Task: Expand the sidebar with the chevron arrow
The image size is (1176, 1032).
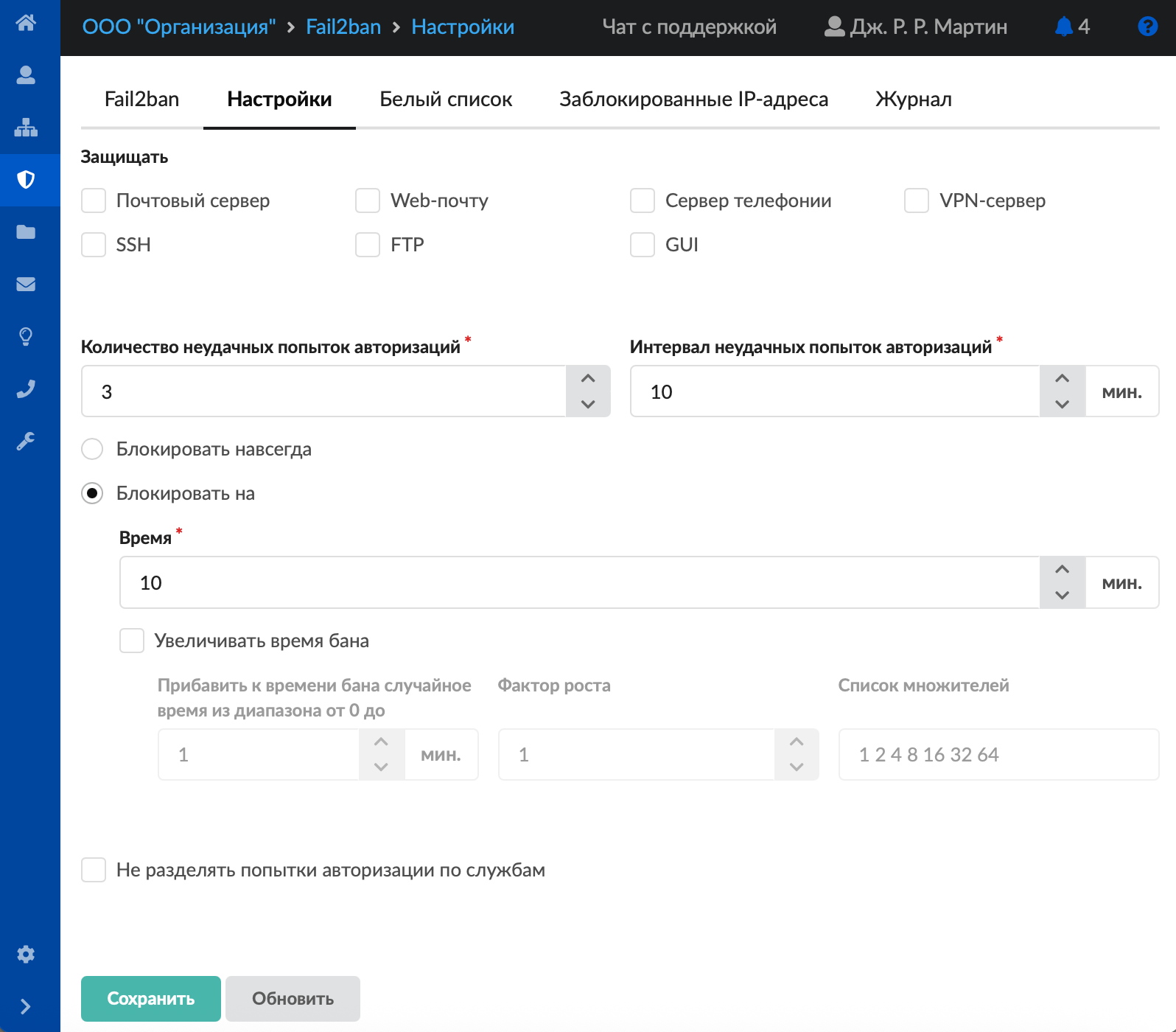Action: (x=26, y=1007)
